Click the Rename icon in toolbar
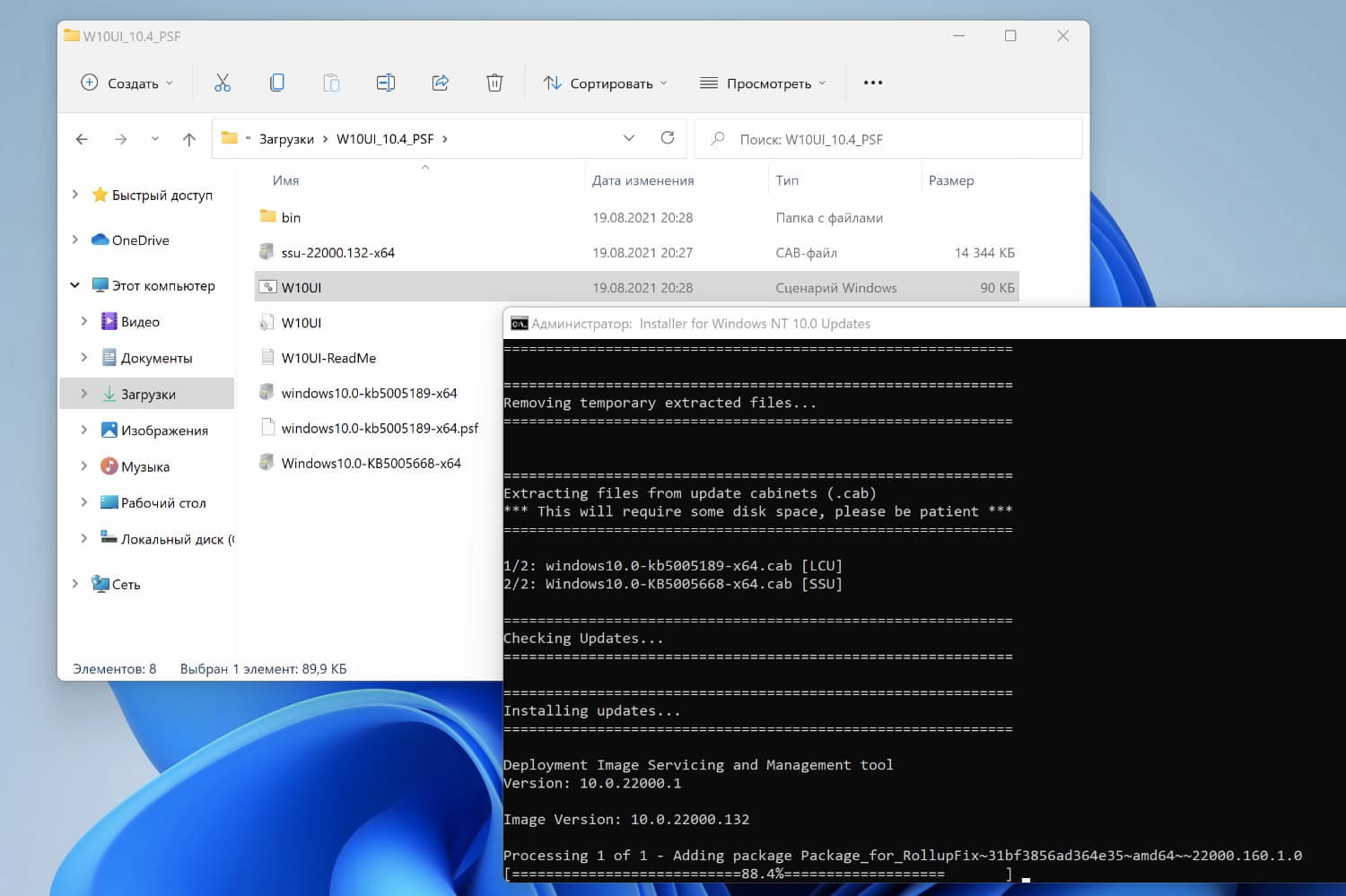 (x=386, y=83)
